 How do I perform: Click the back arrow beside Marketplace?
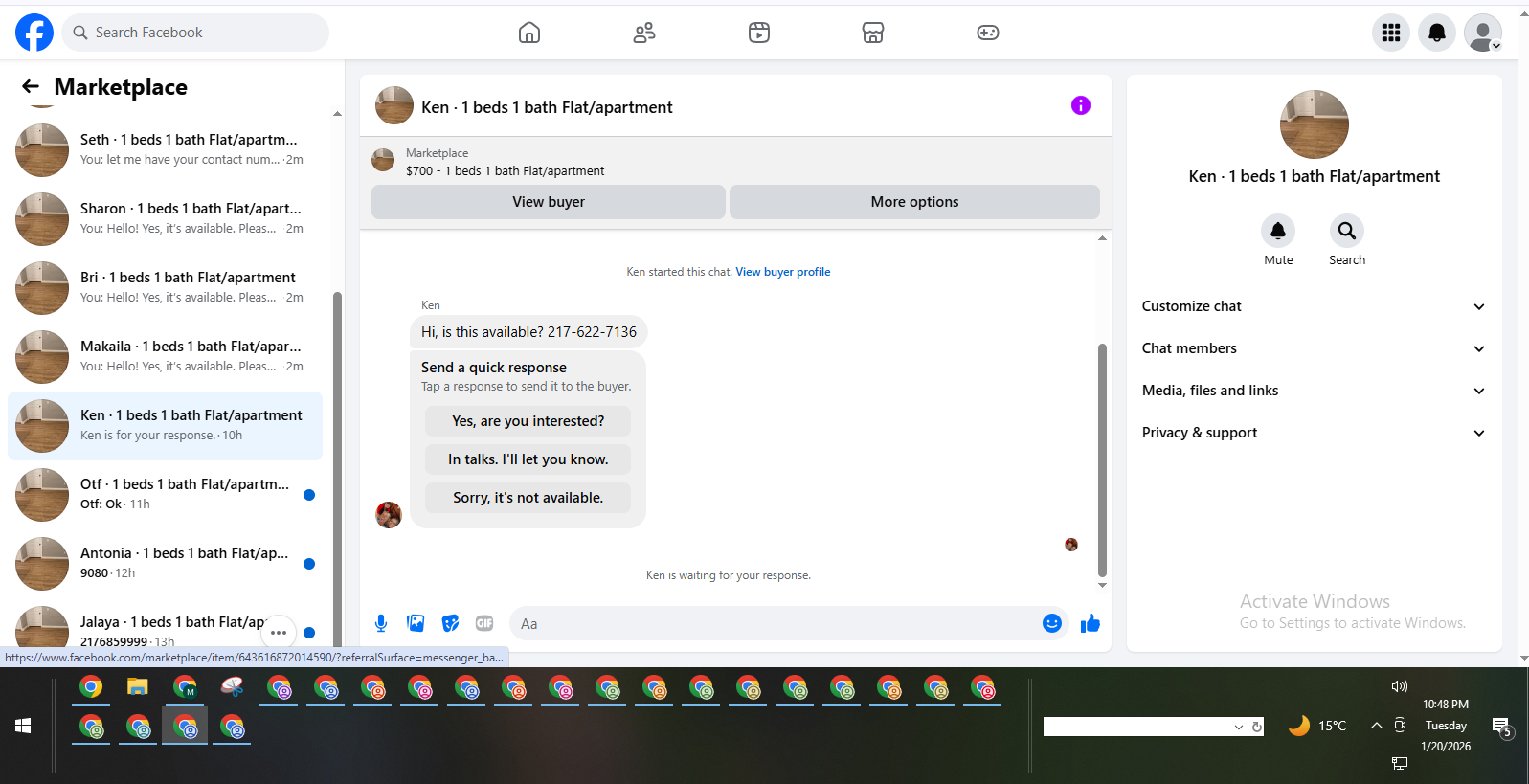click(x=31, y=87)
